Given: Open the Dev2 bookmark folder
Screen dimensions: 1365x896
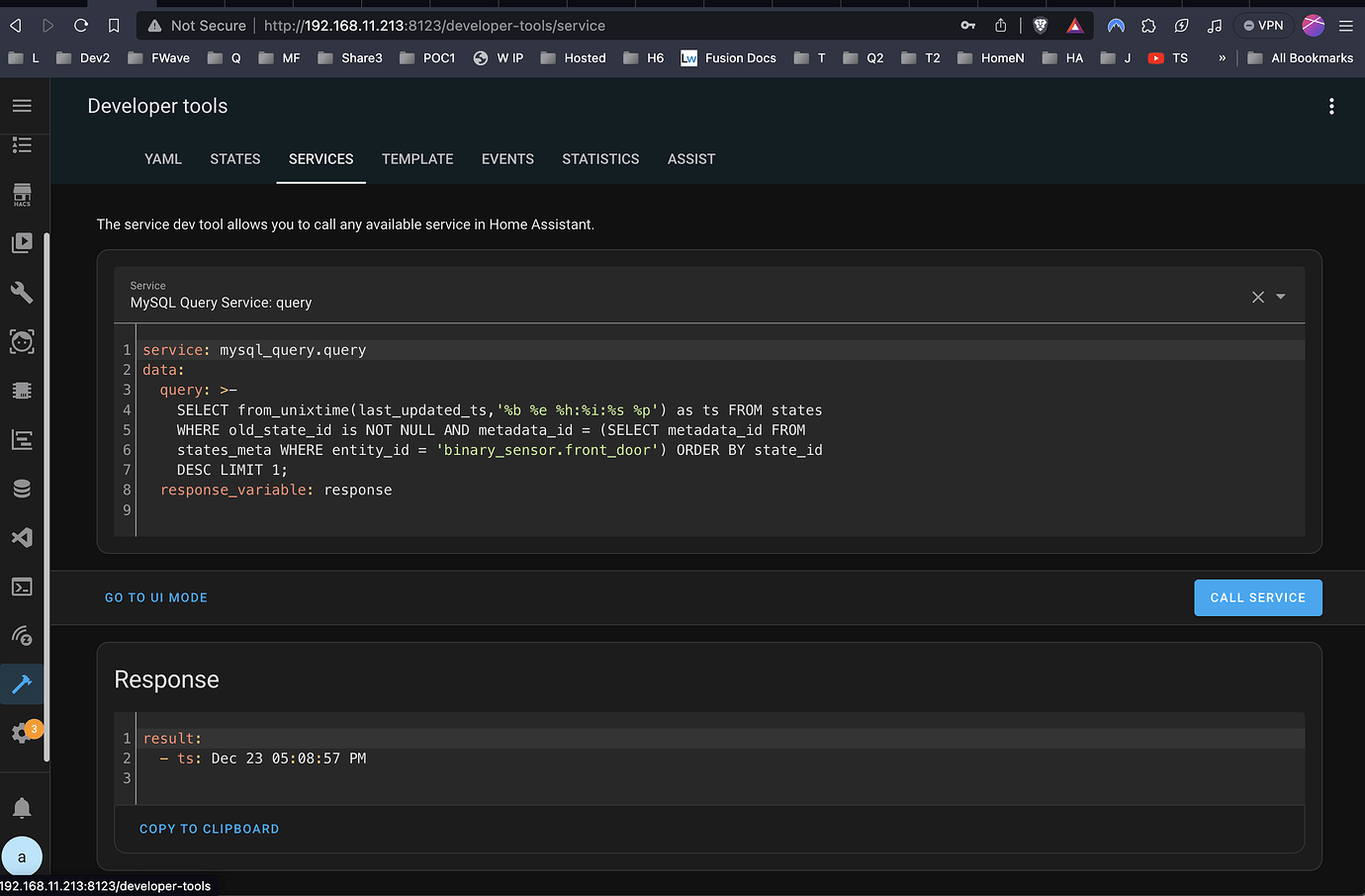Looking at the screenshot, I should coord(83,58).
